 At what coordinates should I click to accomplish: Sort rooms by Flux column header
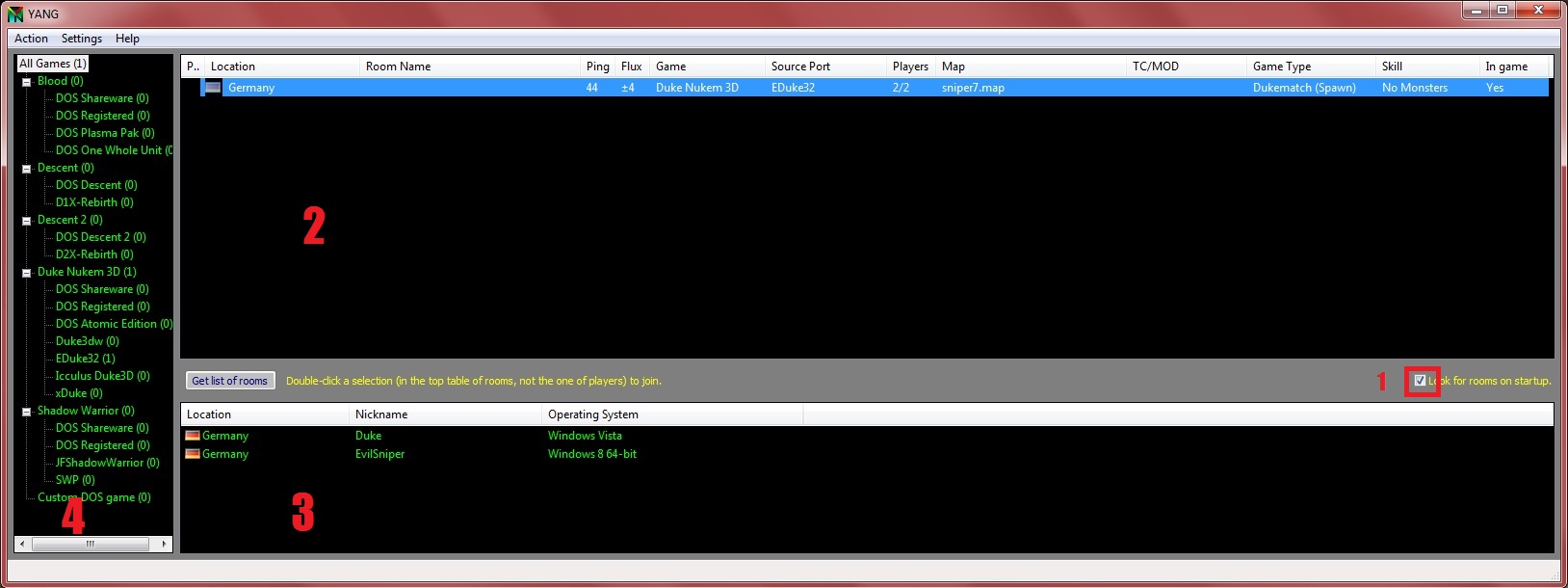[632, 67]
